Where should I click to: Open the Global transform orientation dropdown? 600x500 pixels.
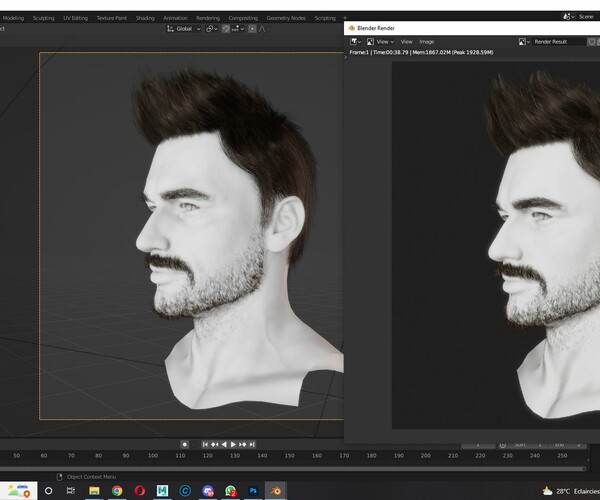184,29
